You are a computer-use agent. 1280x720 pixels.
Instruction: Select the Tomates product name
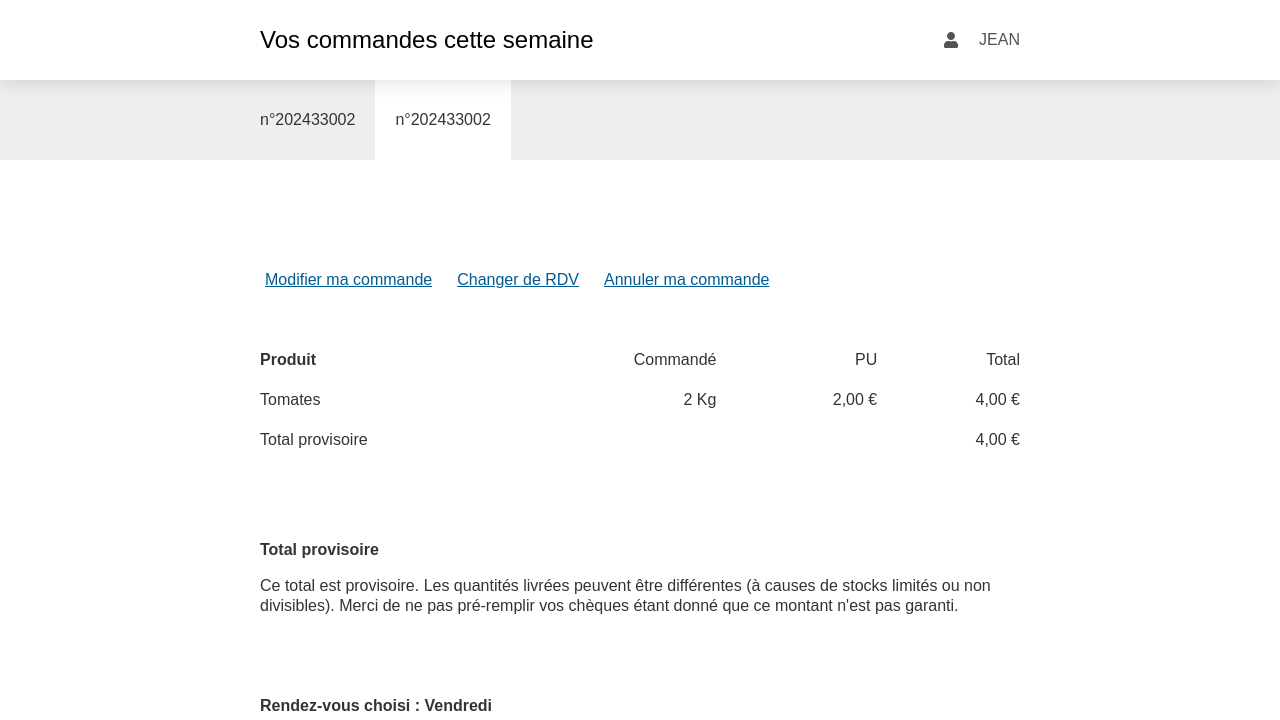pos(290,400)
